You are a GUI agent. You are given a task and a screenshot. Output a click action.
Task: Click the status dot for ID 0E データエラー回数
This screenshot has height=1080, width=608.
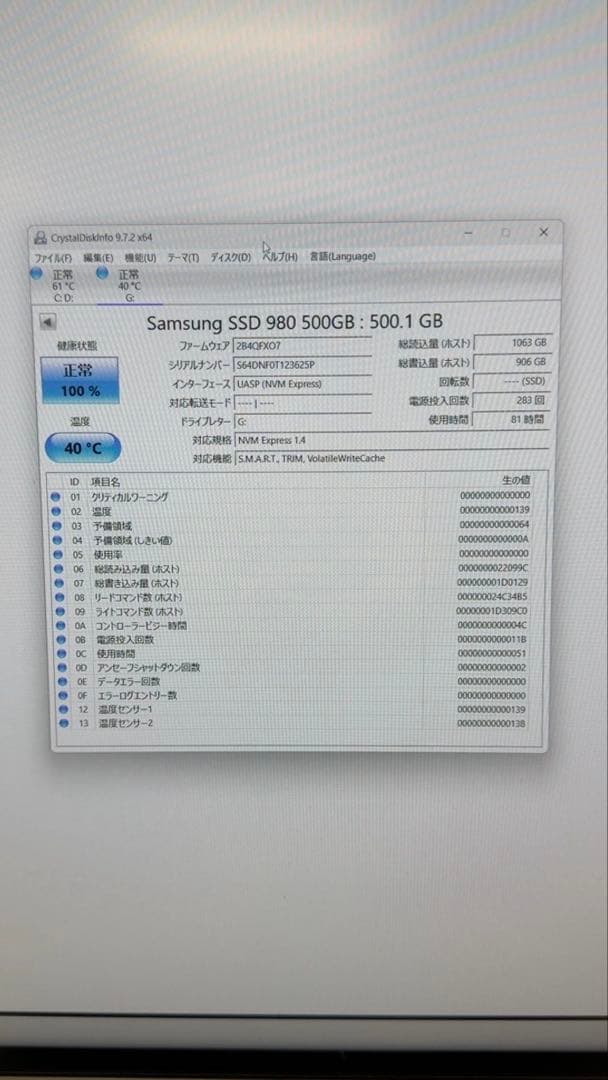click(63, 681)
